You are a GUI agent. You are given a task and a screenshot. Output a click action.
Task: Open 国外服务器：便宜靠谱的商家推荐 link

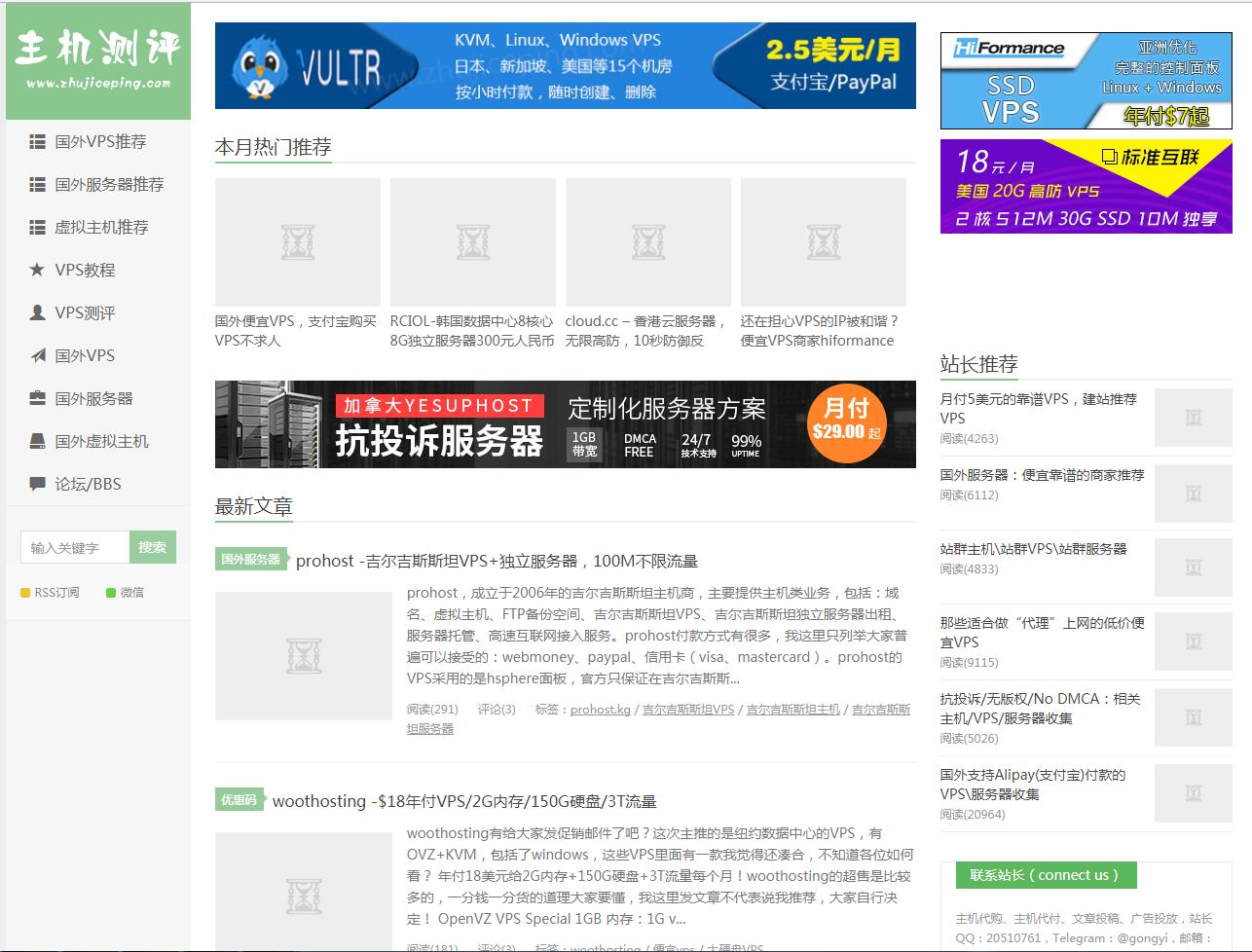click(x=1042, y=475)
